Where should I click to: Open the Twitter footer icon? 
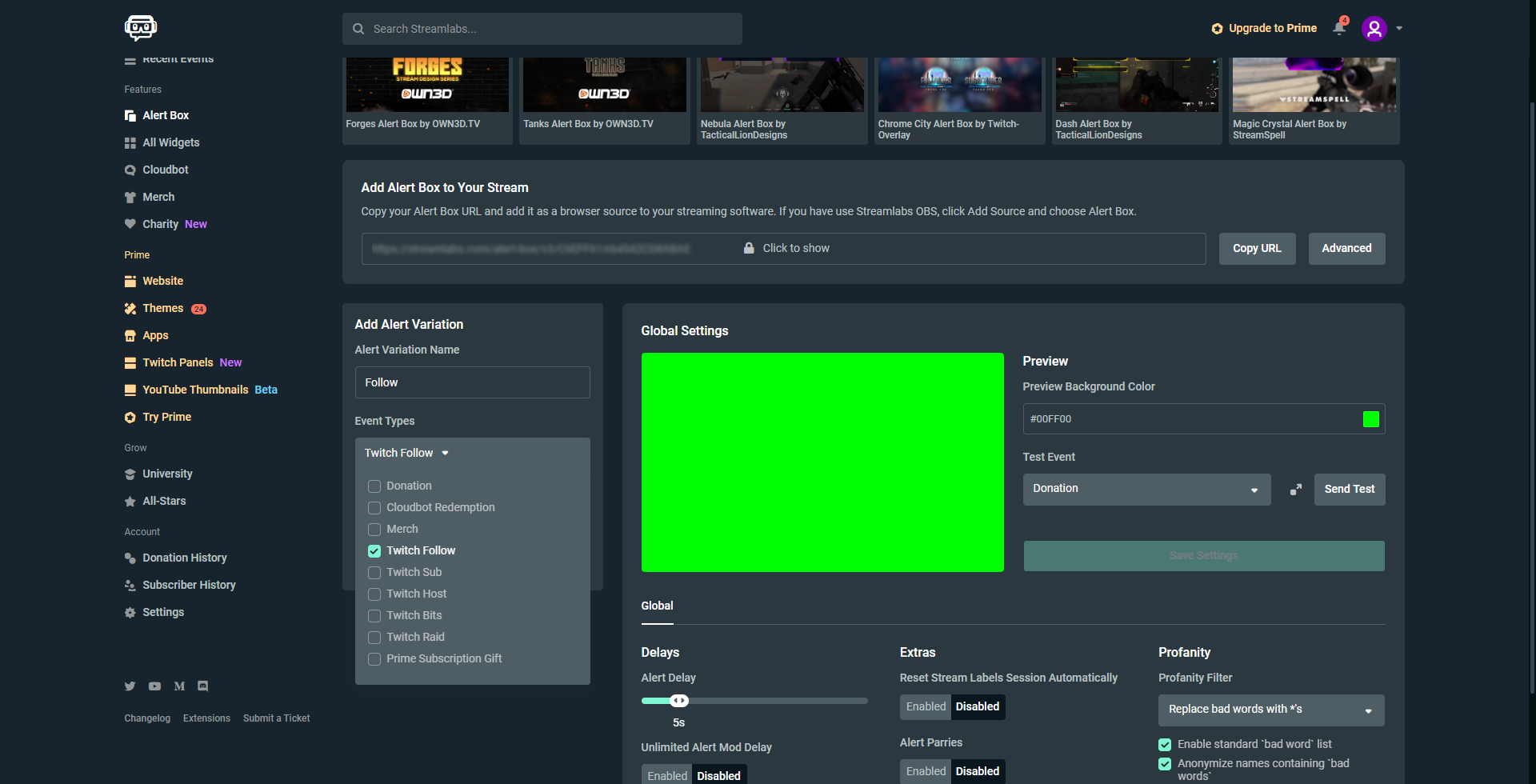click(x=130, y=686)
